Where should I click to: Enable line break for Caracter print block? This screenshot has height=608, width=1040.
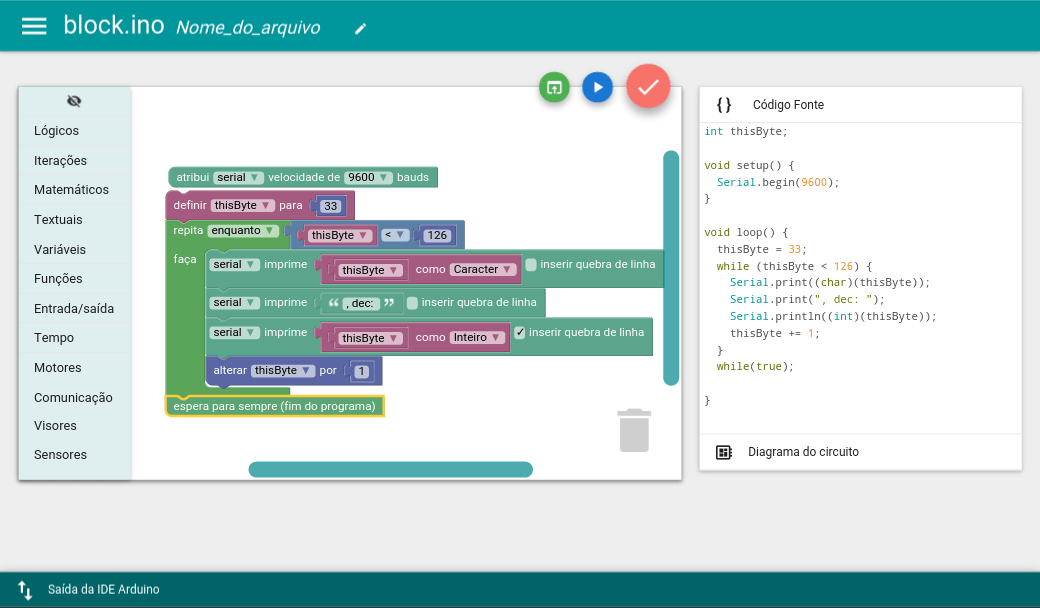click(x=531, y=265)
